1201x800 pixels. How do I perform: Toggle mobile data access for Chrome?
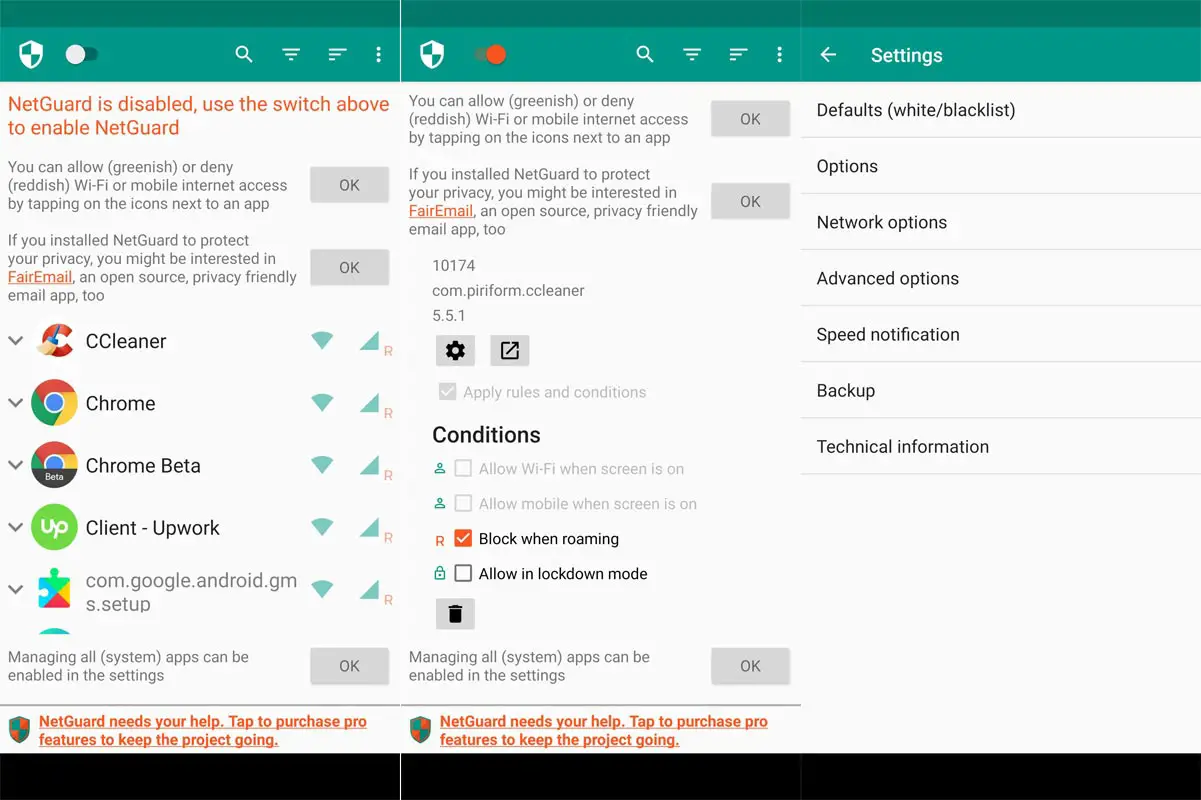tap(369, 404)
